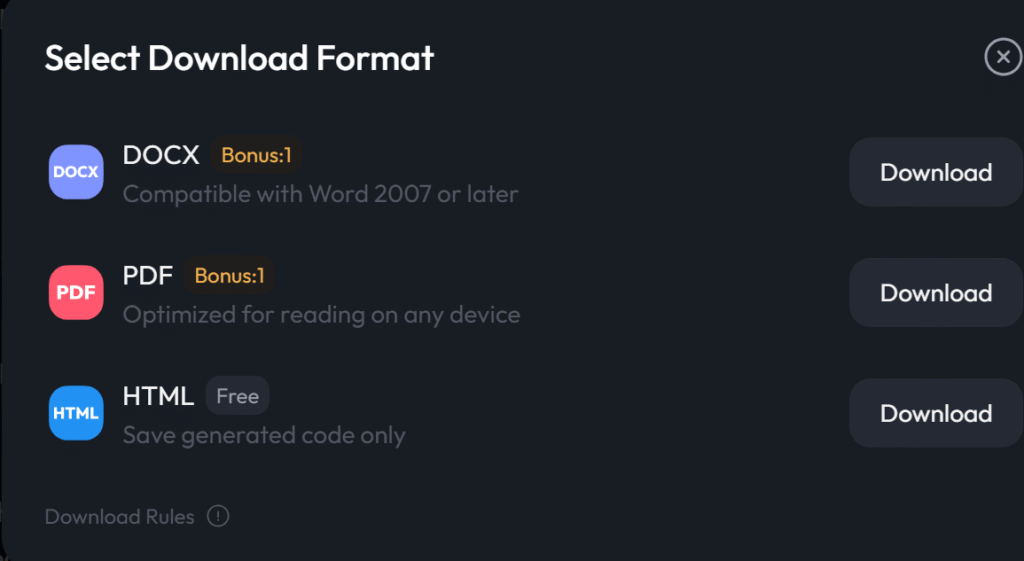Click the Bonus:1 badge beside DOCX
Screen dimensions: 1024x561
click(256, 155)
